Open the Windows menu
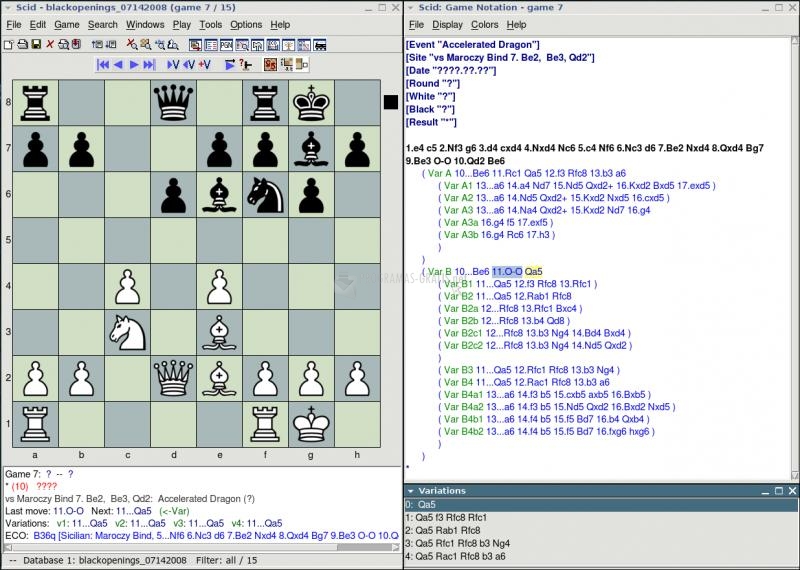Viewport: 800px width, 570px height. (x=145, y=24)
